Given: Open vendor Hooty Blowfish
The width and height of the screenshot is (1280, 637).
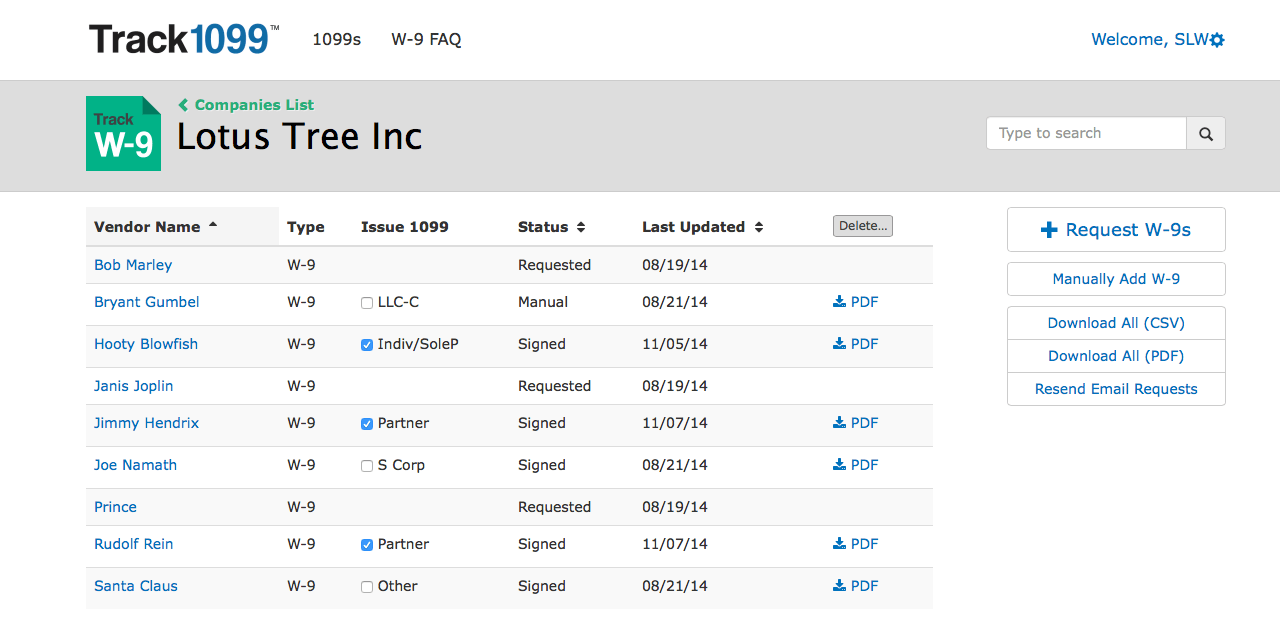Looking at the screenshot, I should [146, 344].
